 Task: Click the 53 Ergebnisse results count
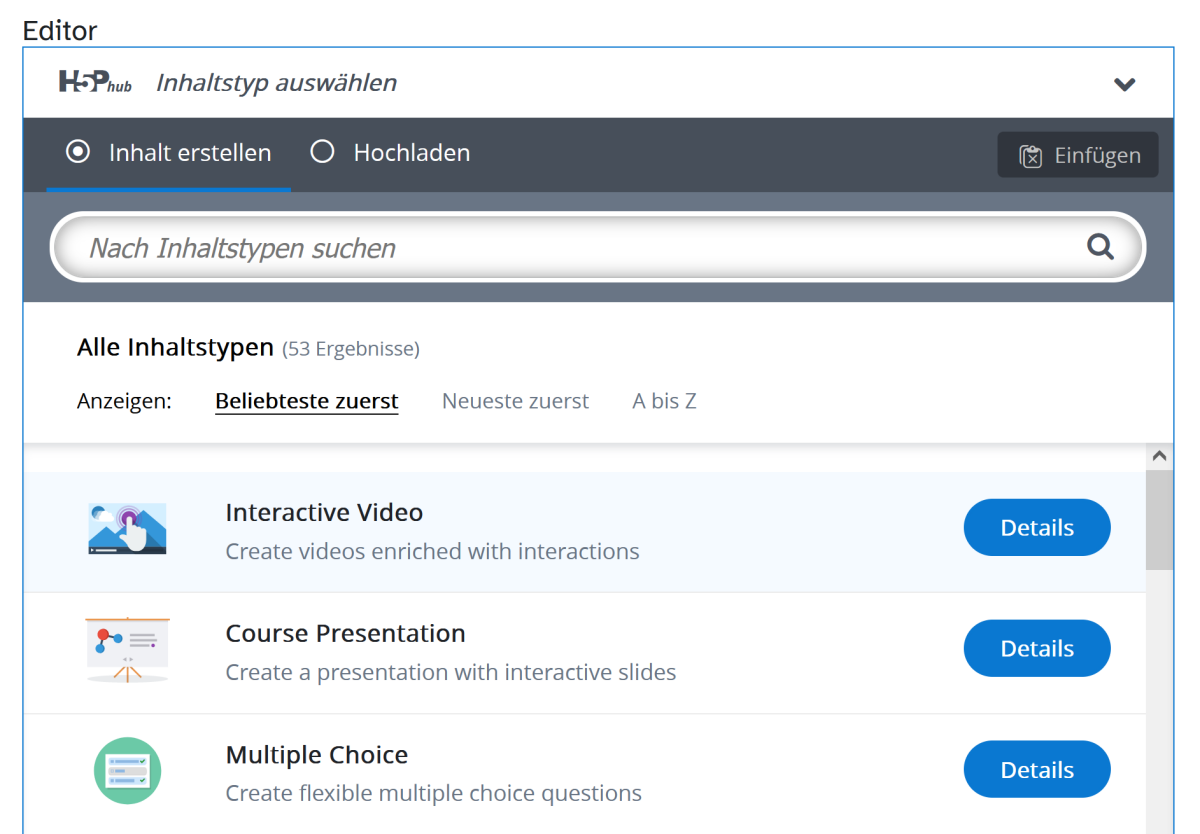351,349
